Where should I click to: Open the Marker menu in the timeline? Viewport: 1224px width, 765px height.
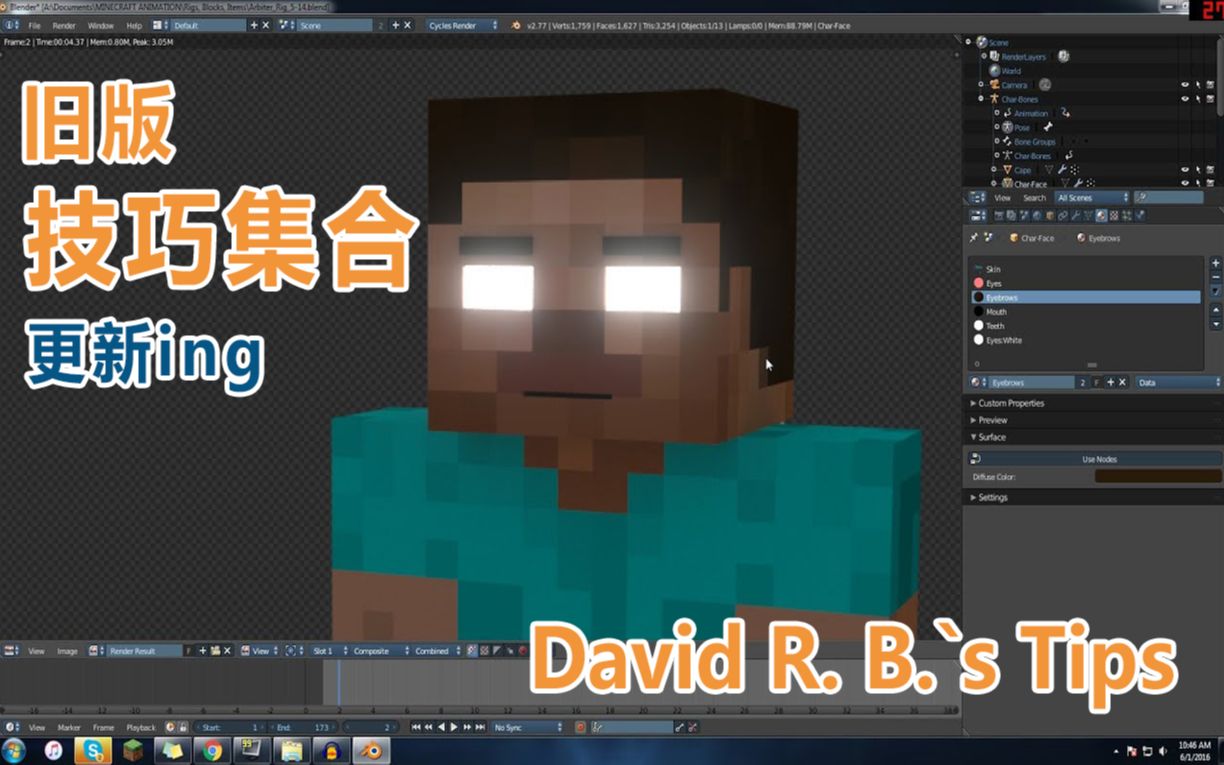coord(69,727)
